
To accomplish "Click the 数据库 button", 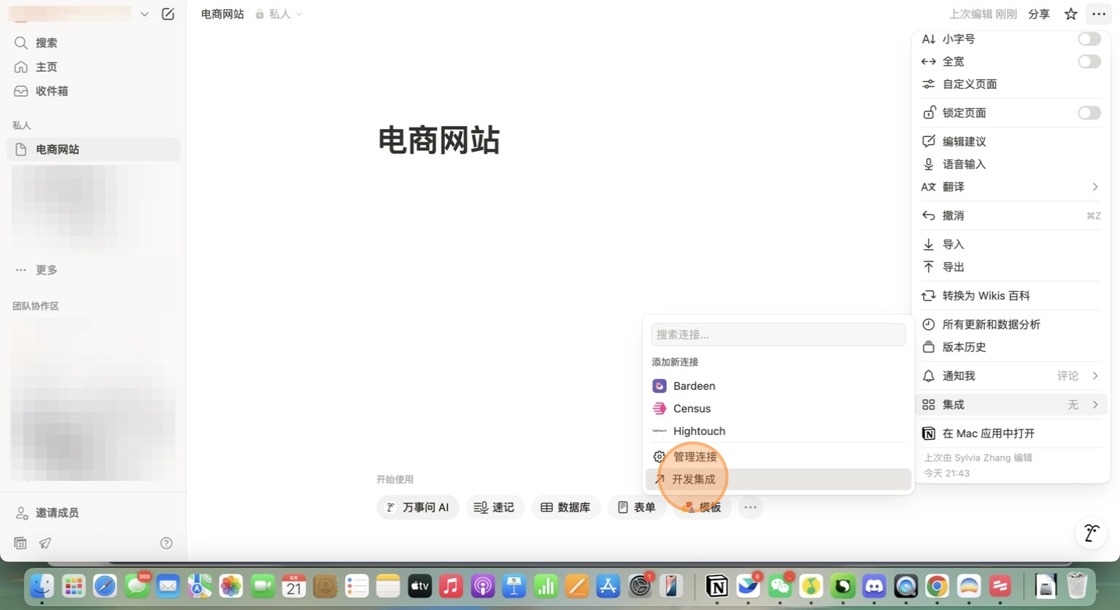I will tap(565, 507).
